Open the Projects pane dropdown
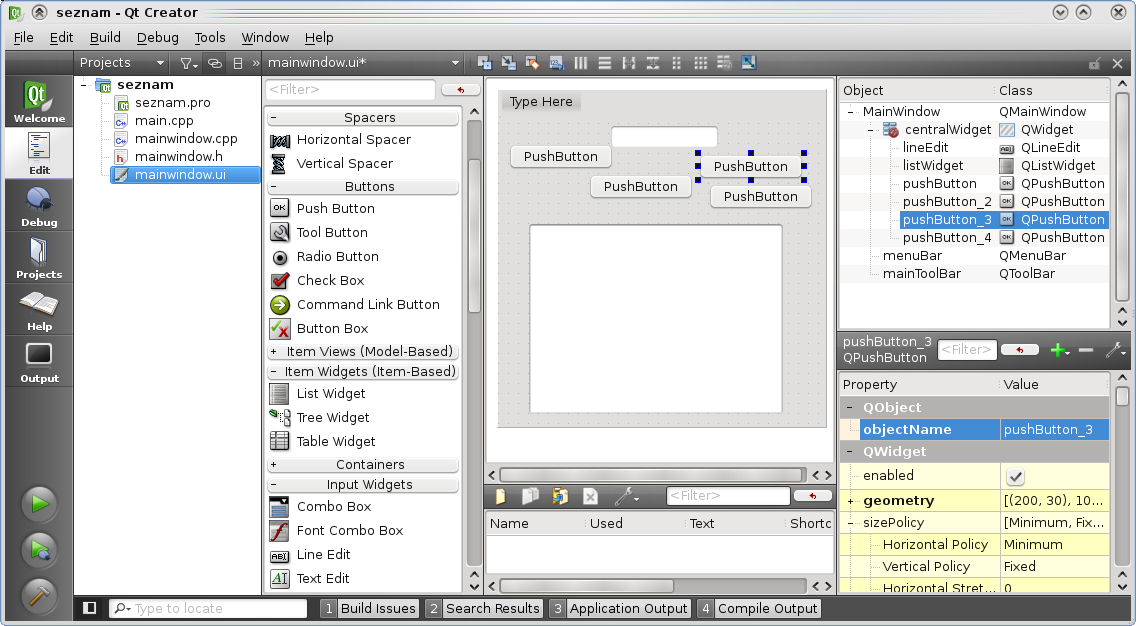Screen dimensions: 1136x626 coord(123,63)
